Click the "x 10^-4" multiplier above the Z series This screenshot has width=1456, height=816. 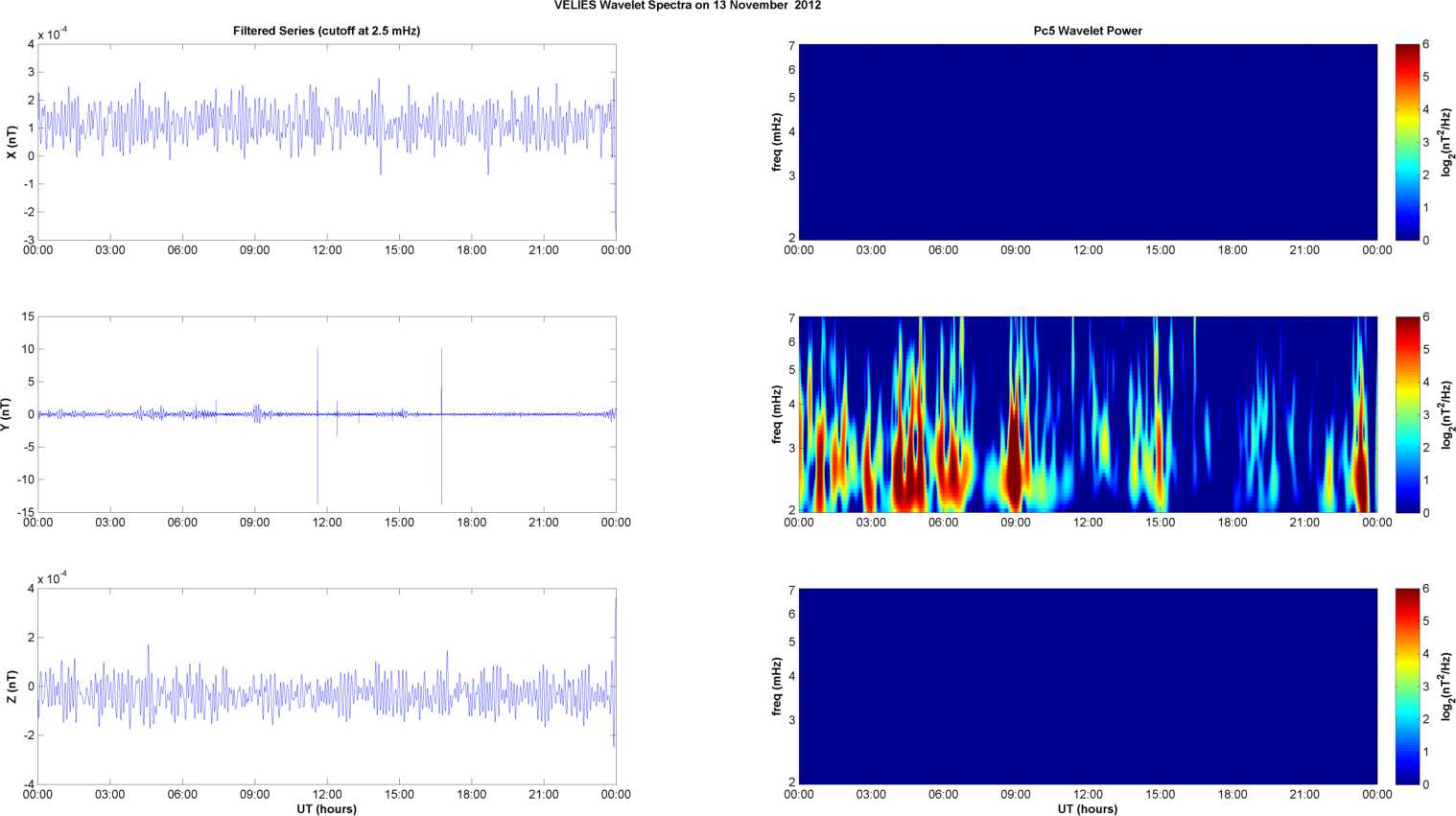(53, 578)
